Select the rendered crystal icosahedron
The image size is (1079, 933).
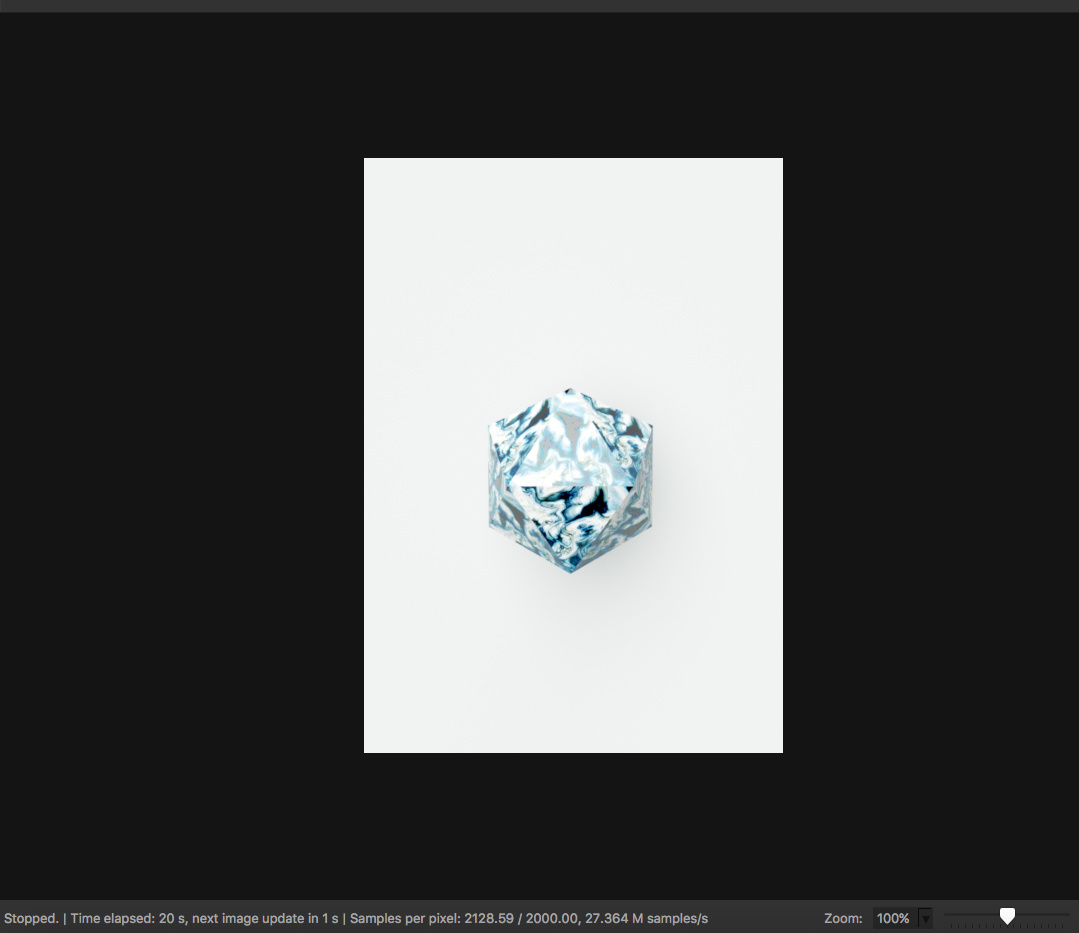click(570, 482)
